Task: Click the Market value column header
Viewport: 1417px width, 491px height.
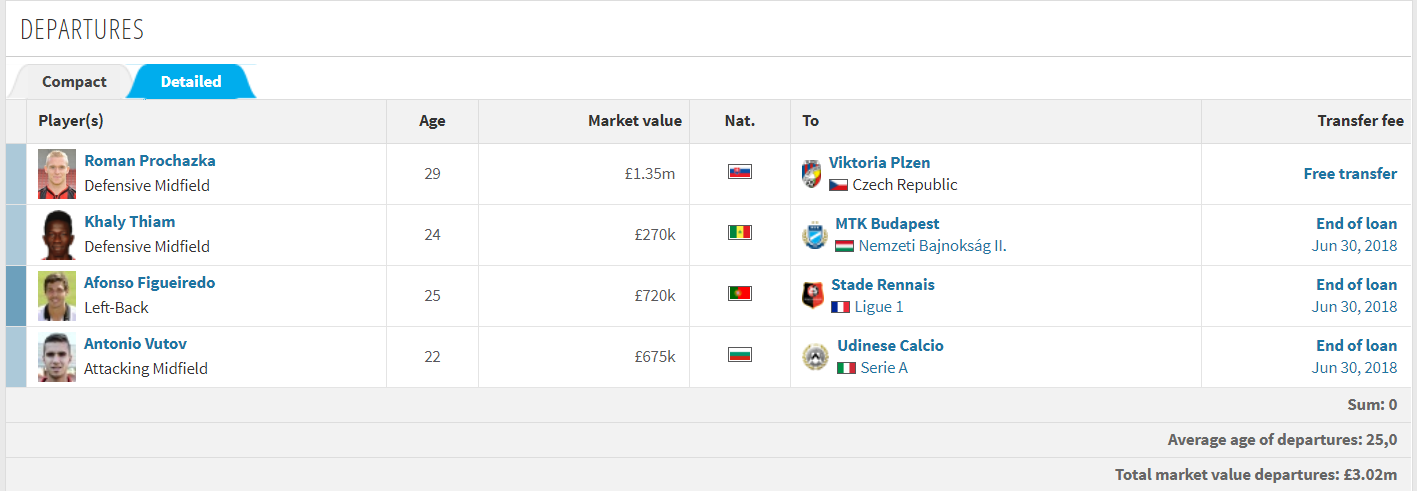Action: coord(635,121)
